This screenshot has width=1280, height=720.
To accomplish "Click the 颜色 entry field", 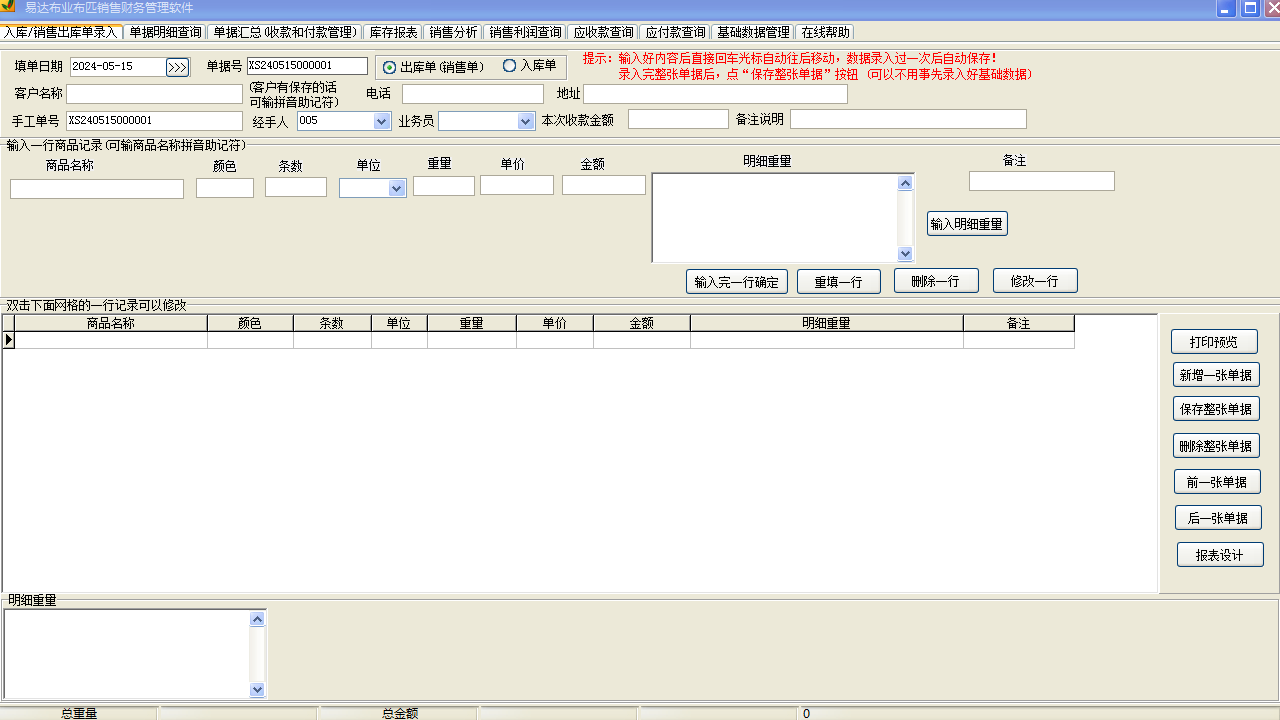I will [x=225, y=188].
